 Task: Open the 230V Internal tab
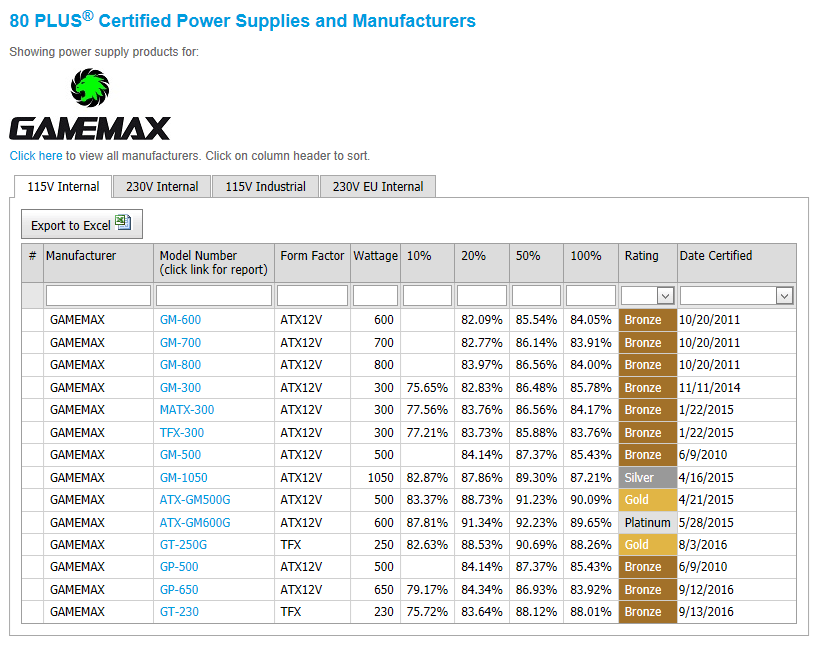tap(162, 187)
